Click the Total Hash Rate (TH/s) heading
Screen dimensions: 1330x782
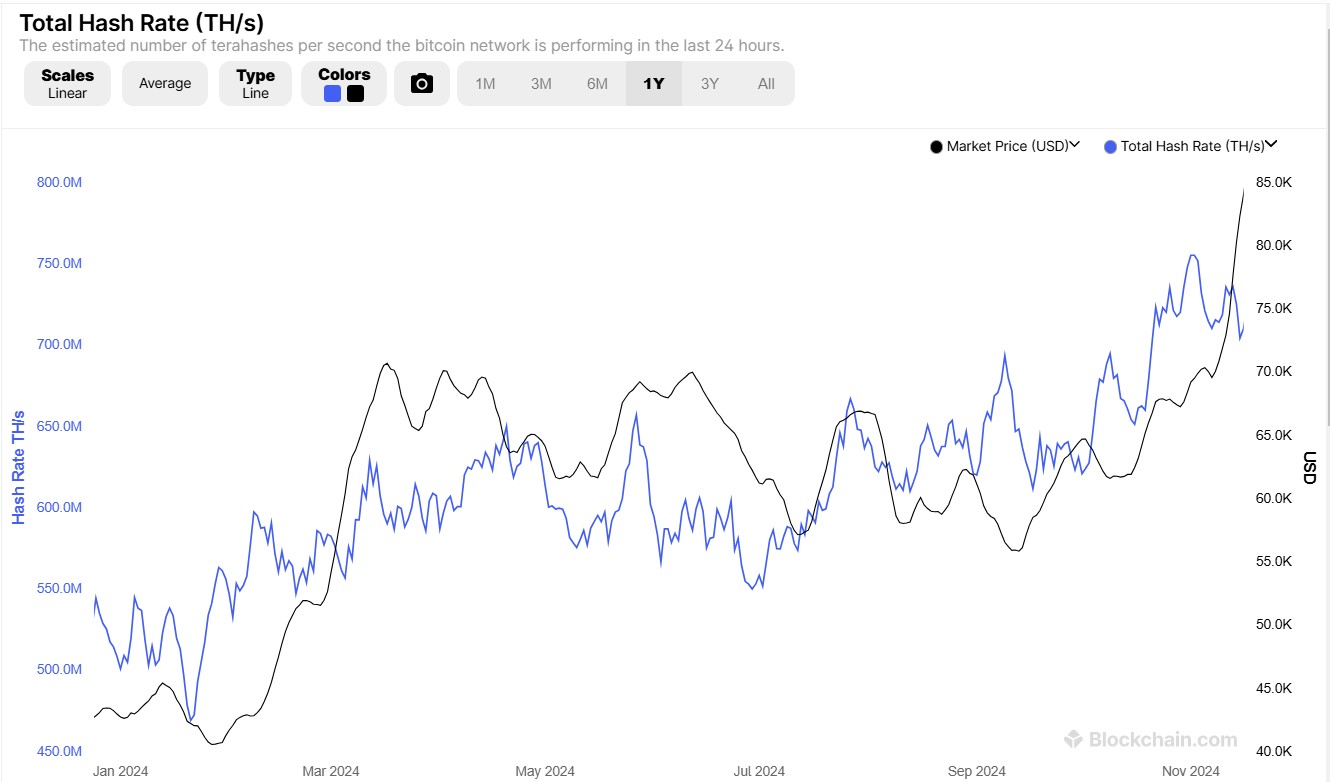(142, 22)
